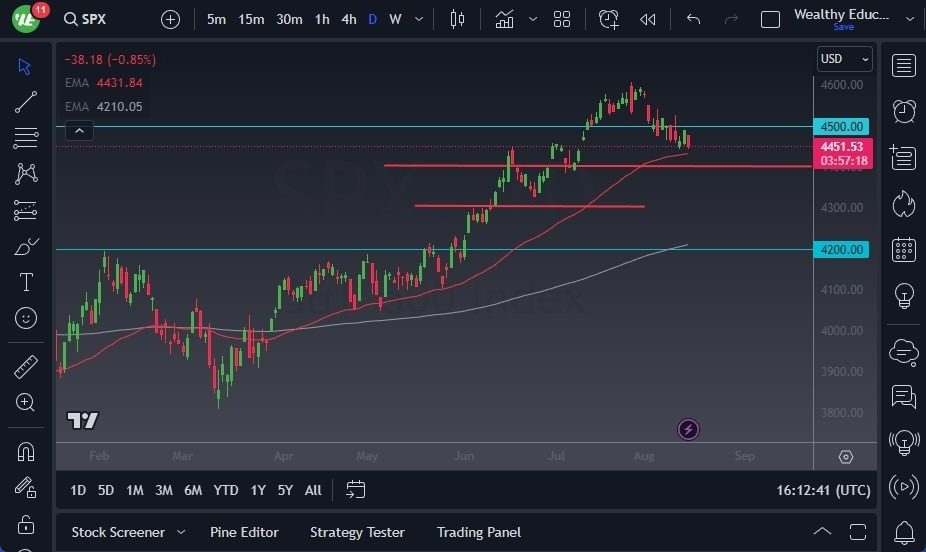Open the Watchlist panel icon
The width and height of the screenshot is (926, 552).
click(904, 66)
